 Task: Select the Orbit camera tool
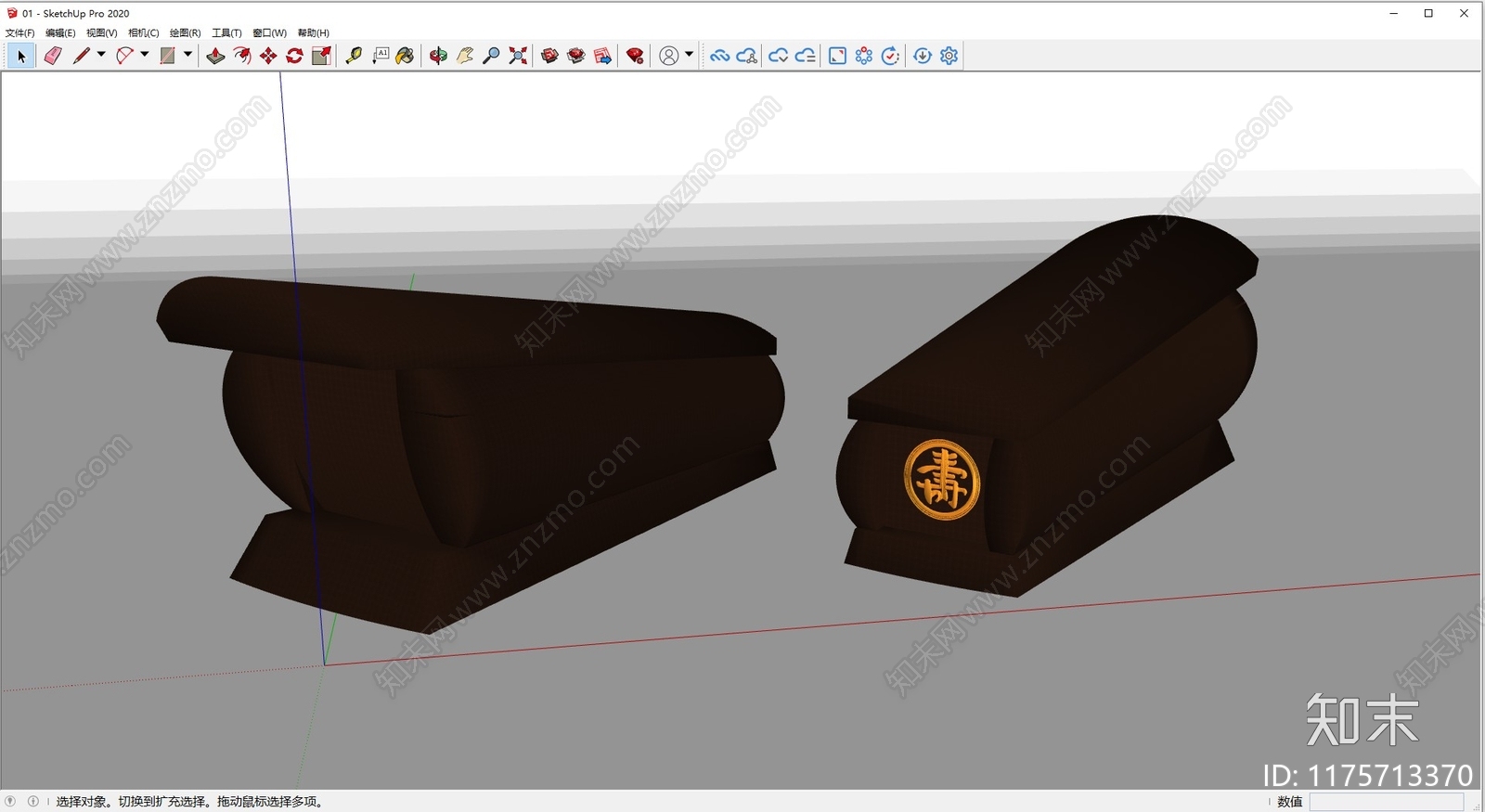439,57
